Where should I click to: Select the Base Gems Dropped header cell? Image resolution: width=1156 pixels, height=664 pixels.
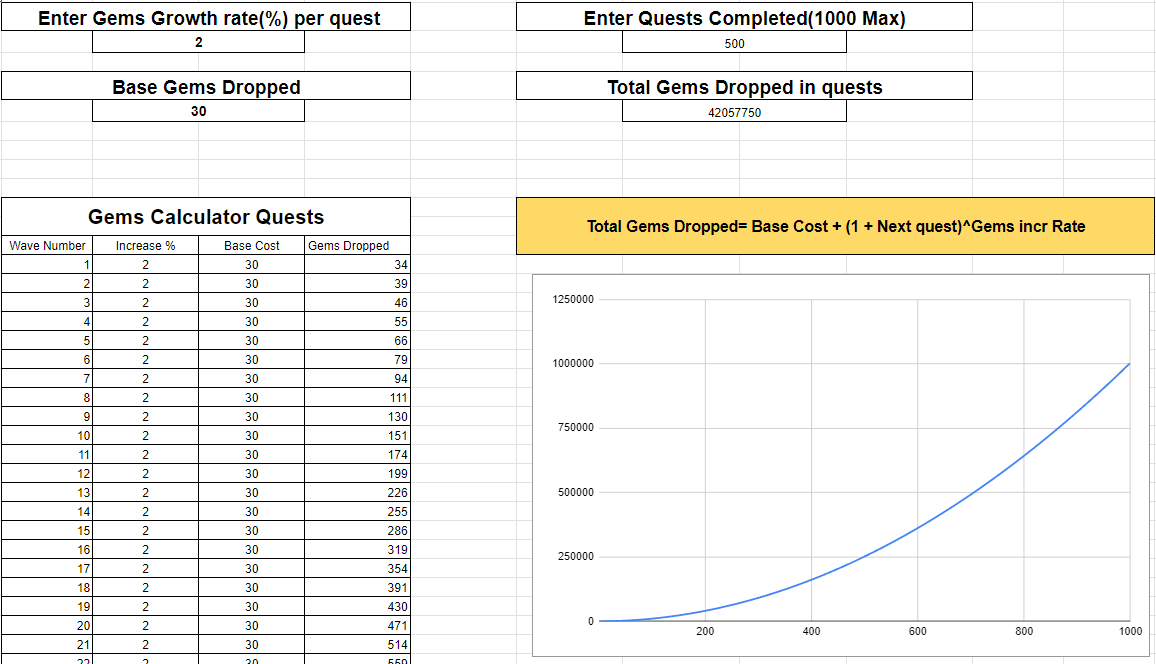[205, 86]
